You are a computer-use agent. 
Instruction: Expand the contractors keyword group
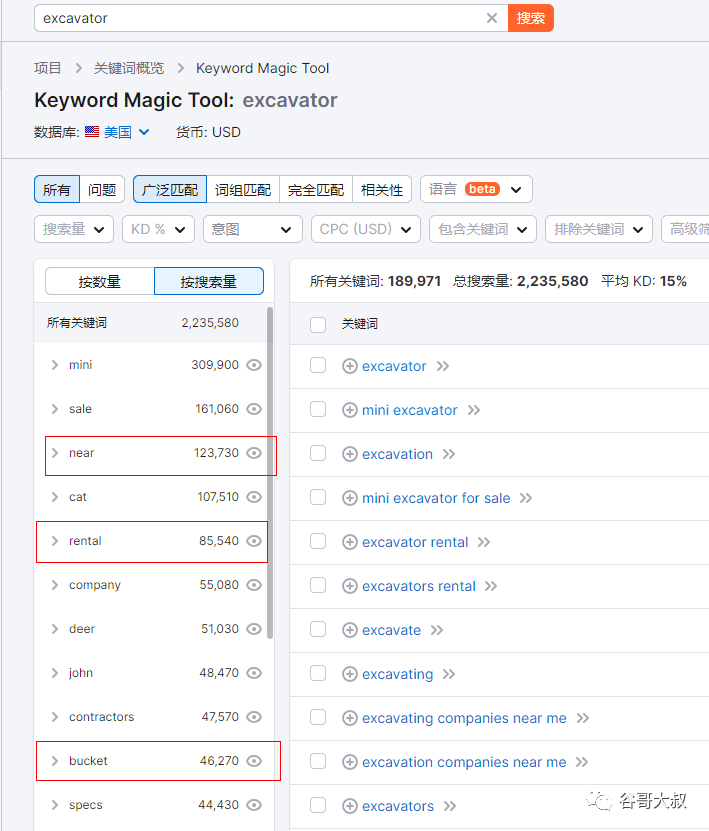click(x=55, y=717)
